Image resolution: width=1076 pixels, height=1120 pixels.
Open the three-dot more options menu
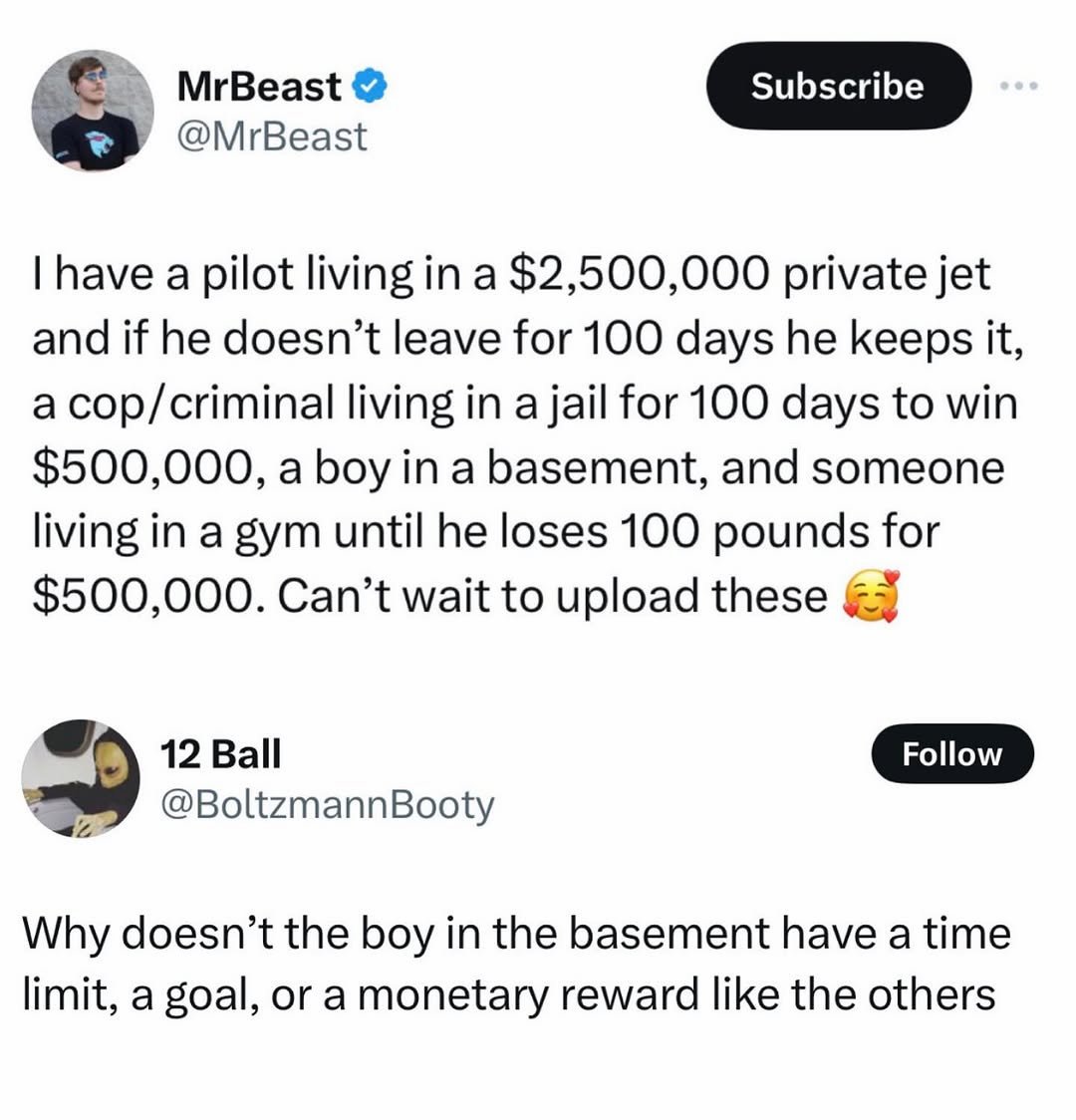(1019, 87)
